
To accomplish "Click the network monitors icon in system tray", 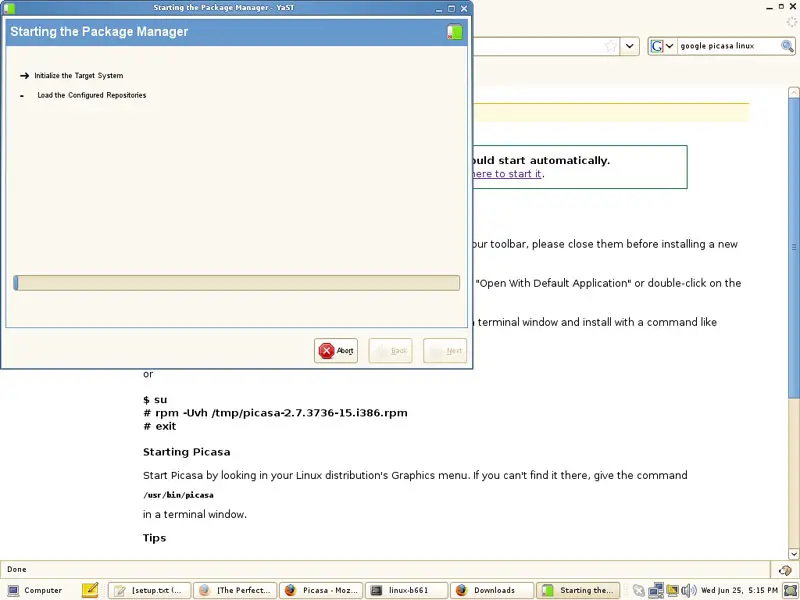I will (656, 591).
